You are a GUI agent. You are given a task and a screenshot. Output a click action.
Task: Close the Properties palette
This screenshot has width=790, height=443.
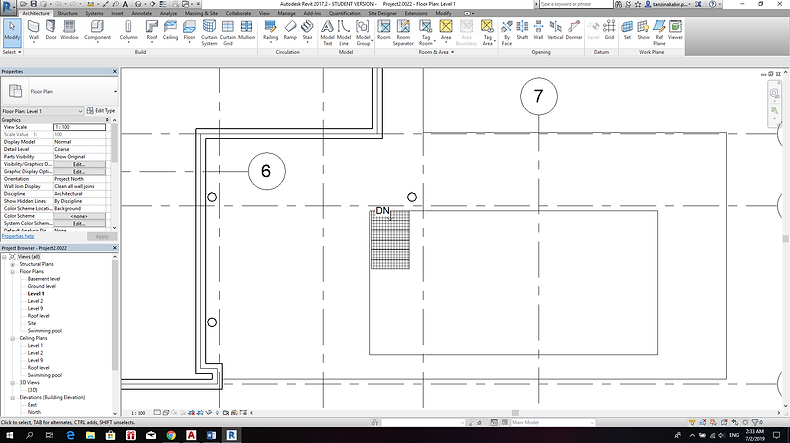[x=114, y=72]
